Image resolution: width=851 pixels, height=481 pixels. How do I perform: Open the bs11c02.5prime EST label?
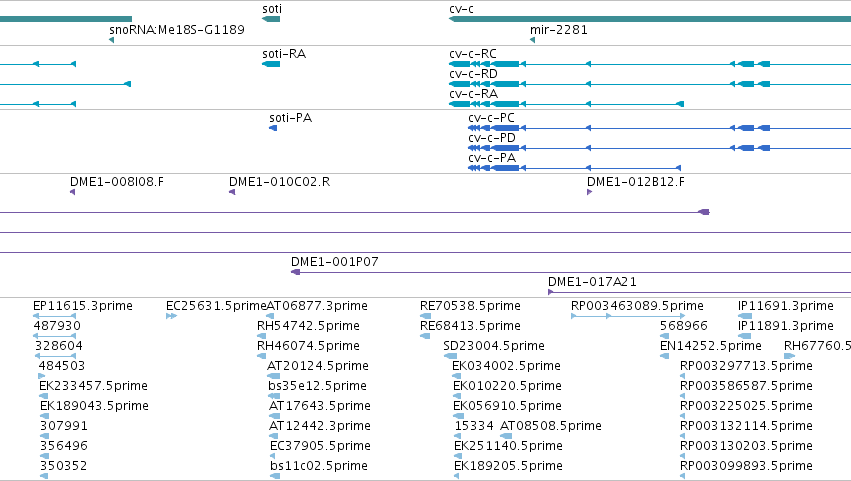(x=319, y=466)
